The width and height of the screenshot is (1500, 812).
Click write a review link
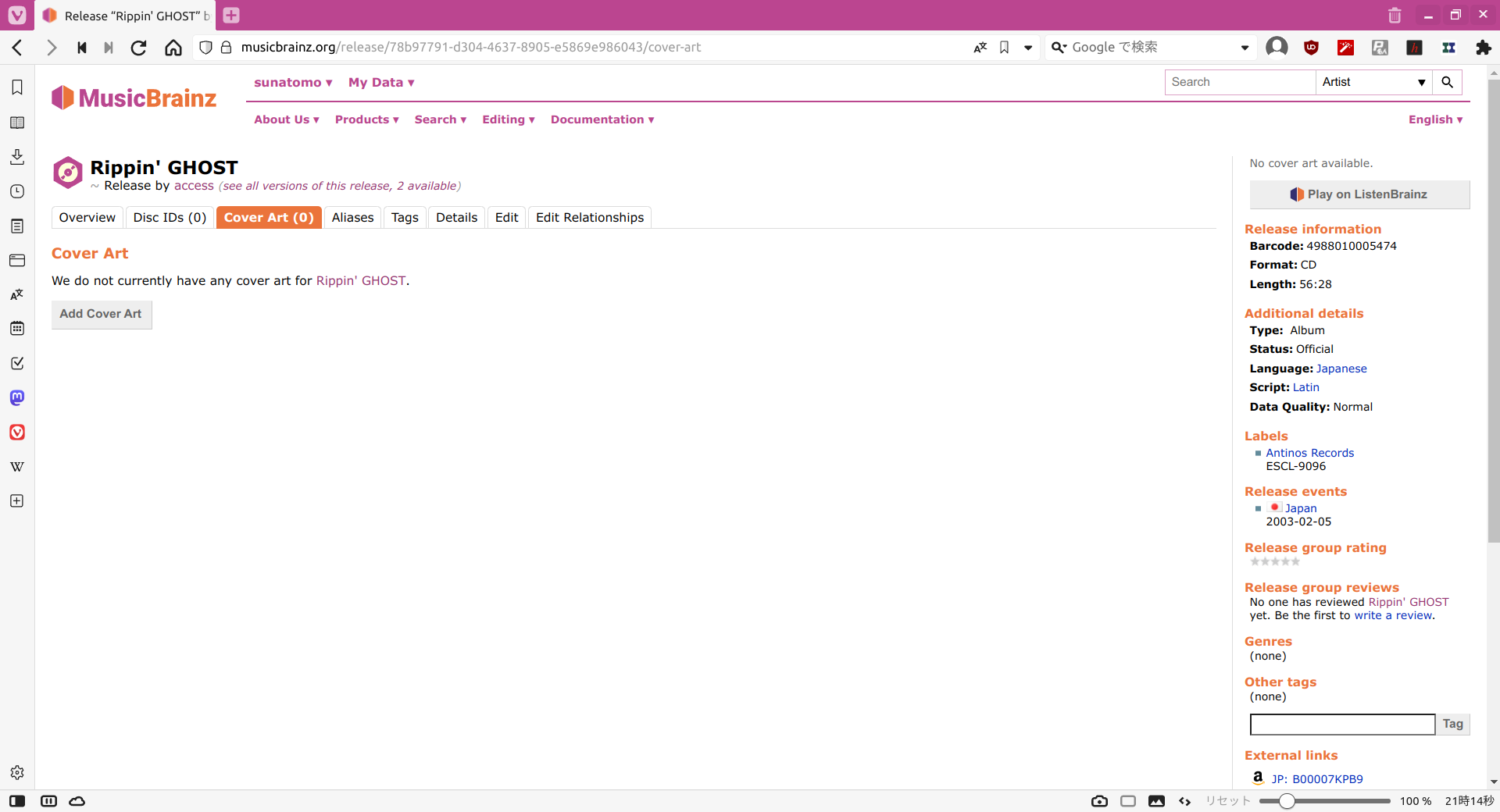point(1394,615)
